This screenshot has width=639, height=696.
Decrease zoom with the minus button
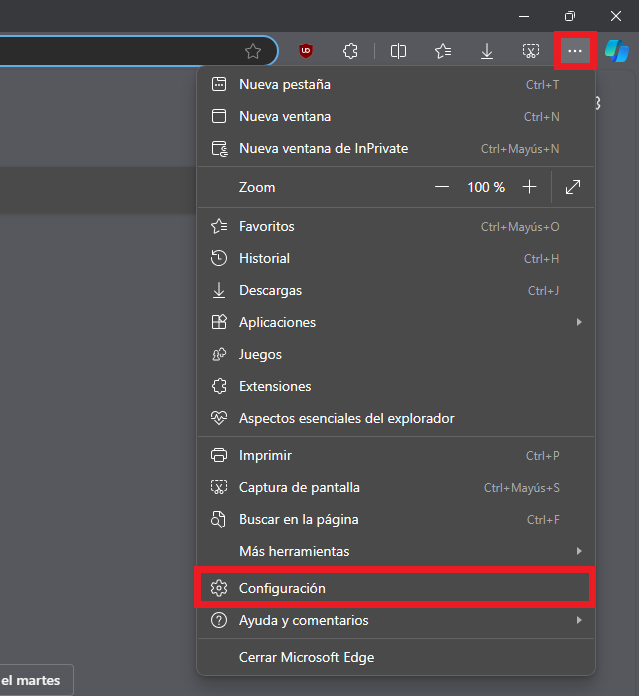click(x=442, y=187)
